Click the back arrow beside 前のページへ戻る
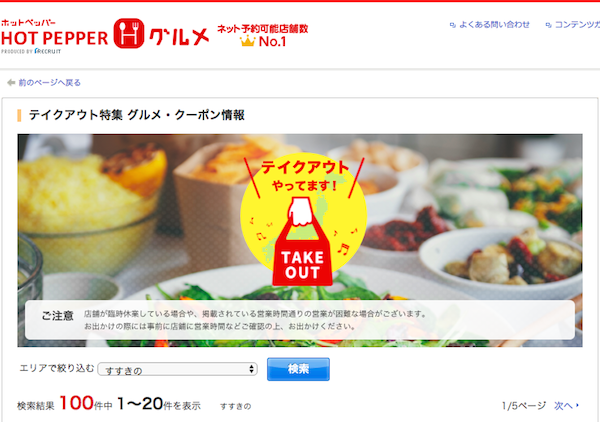 [11, 82]
